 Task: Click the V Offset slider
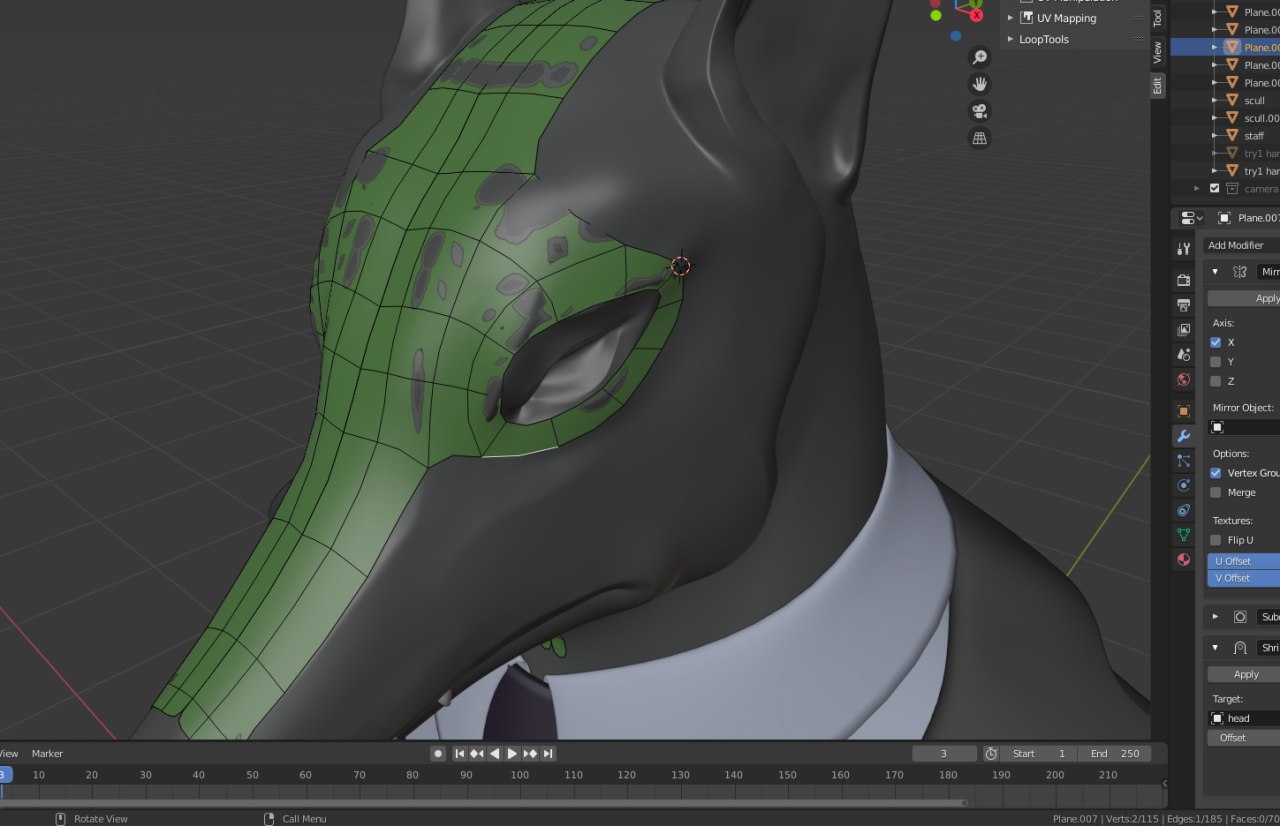pos(1243,578)
